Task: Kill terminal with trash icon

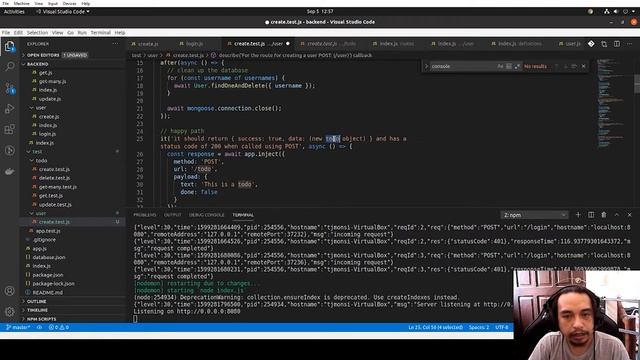Action: (x=604, y=215)
